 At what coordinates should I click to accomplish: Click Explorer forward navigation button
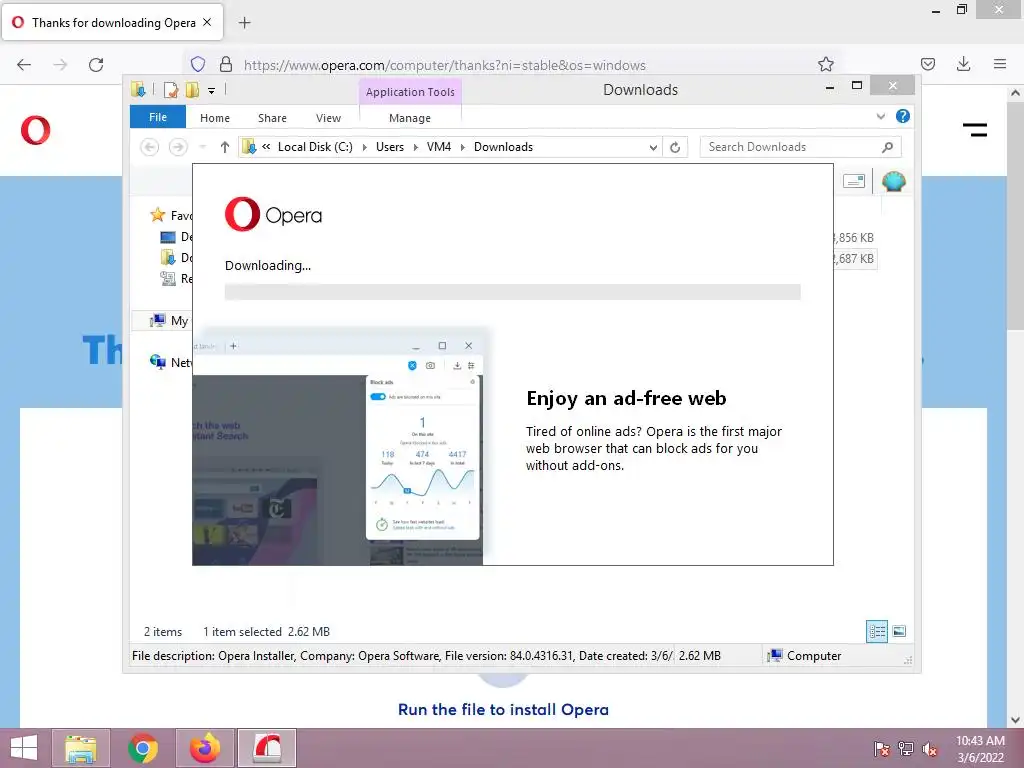pos(178,147)
